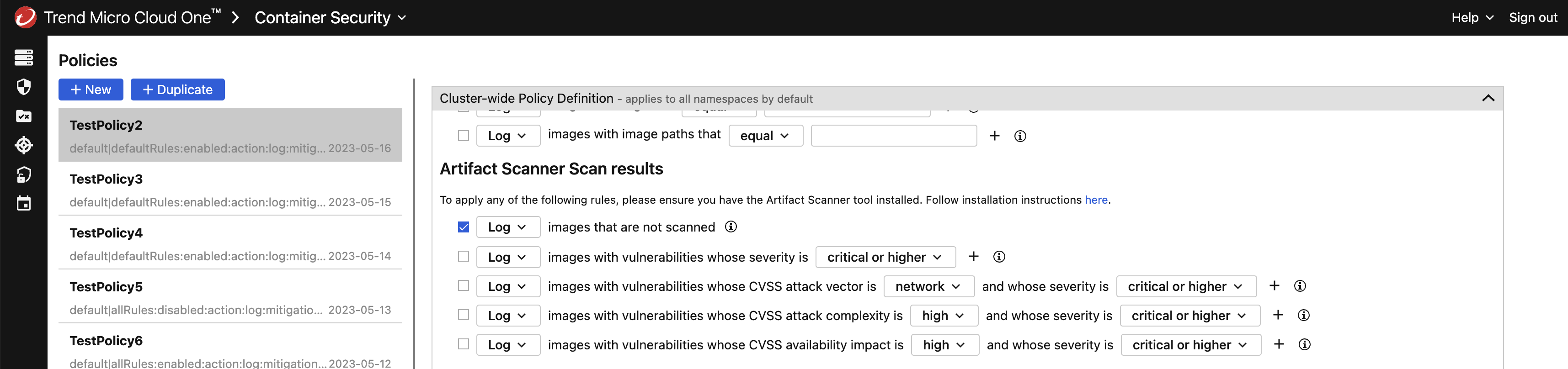Enable the CVSS attack vector rule checkbox

pyautogui.click(x=463, y=286)
